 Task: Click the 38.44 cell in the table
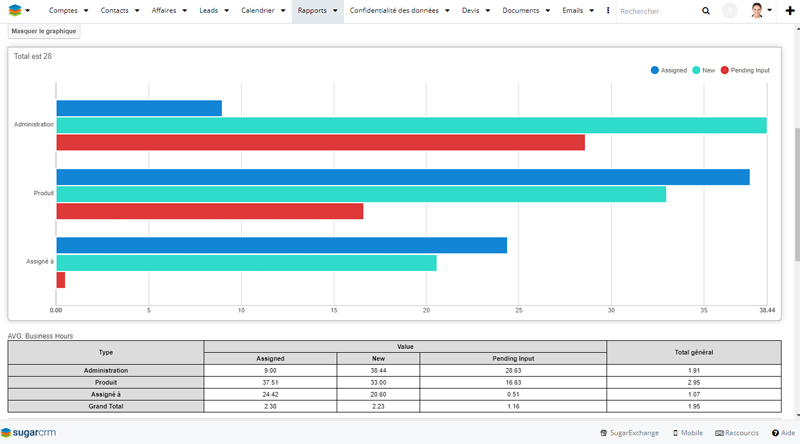pyautogui.click(x=378, y=371)
